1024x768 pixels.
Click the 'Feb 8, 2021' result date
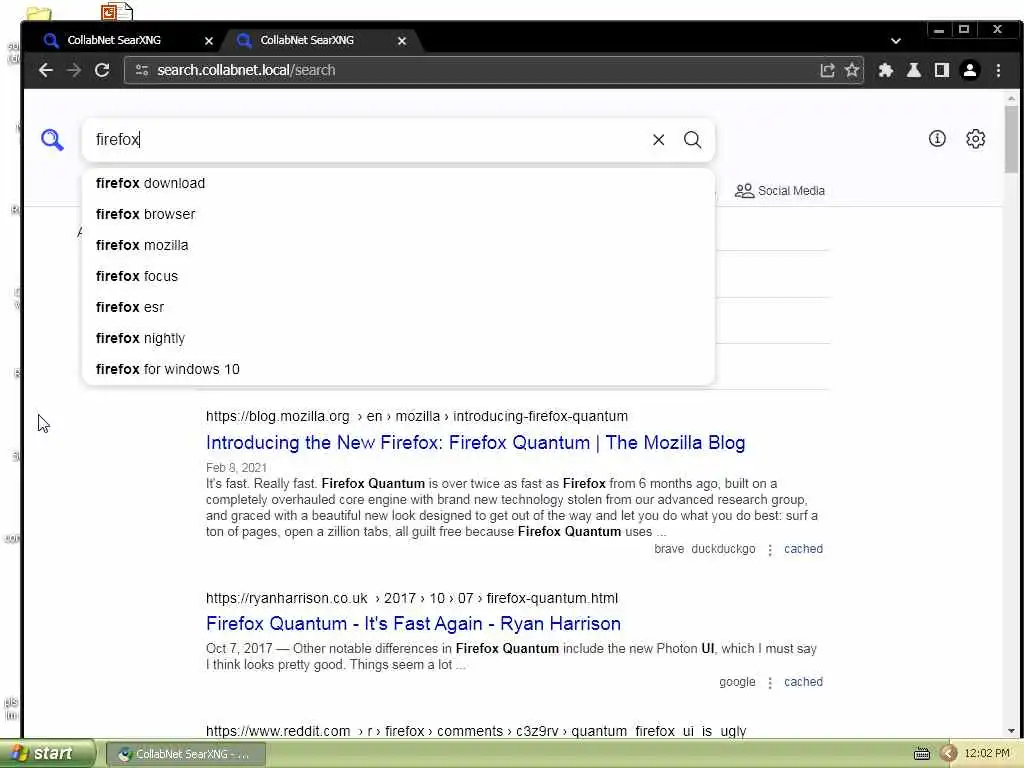[x=236, y=468]
